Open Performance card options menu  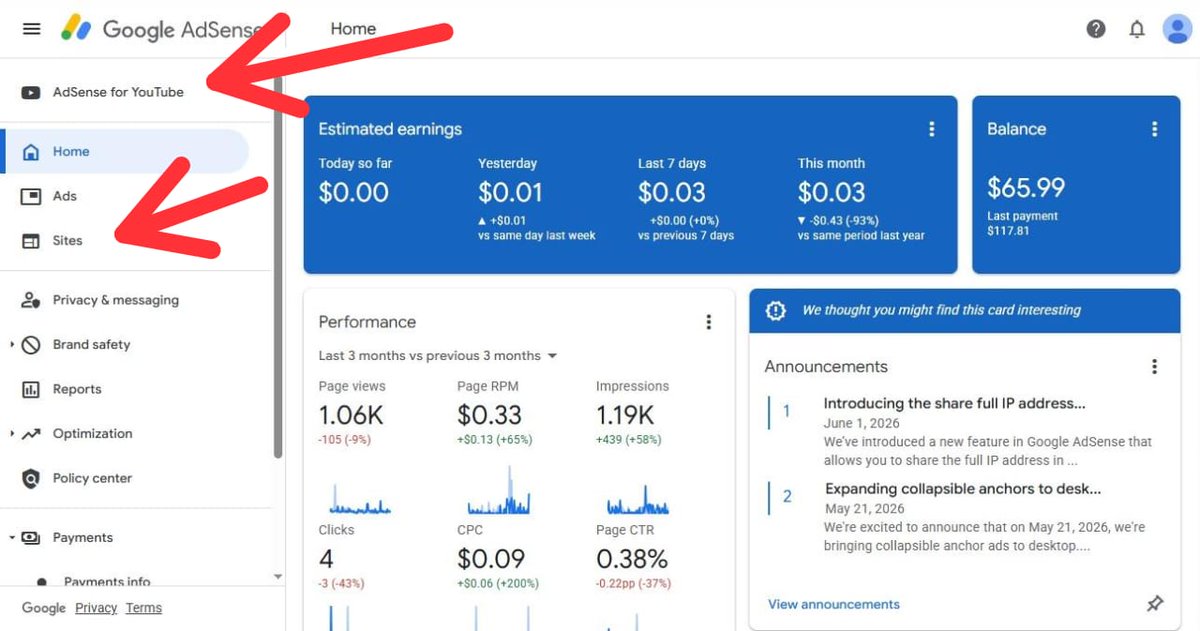[709, 322]
